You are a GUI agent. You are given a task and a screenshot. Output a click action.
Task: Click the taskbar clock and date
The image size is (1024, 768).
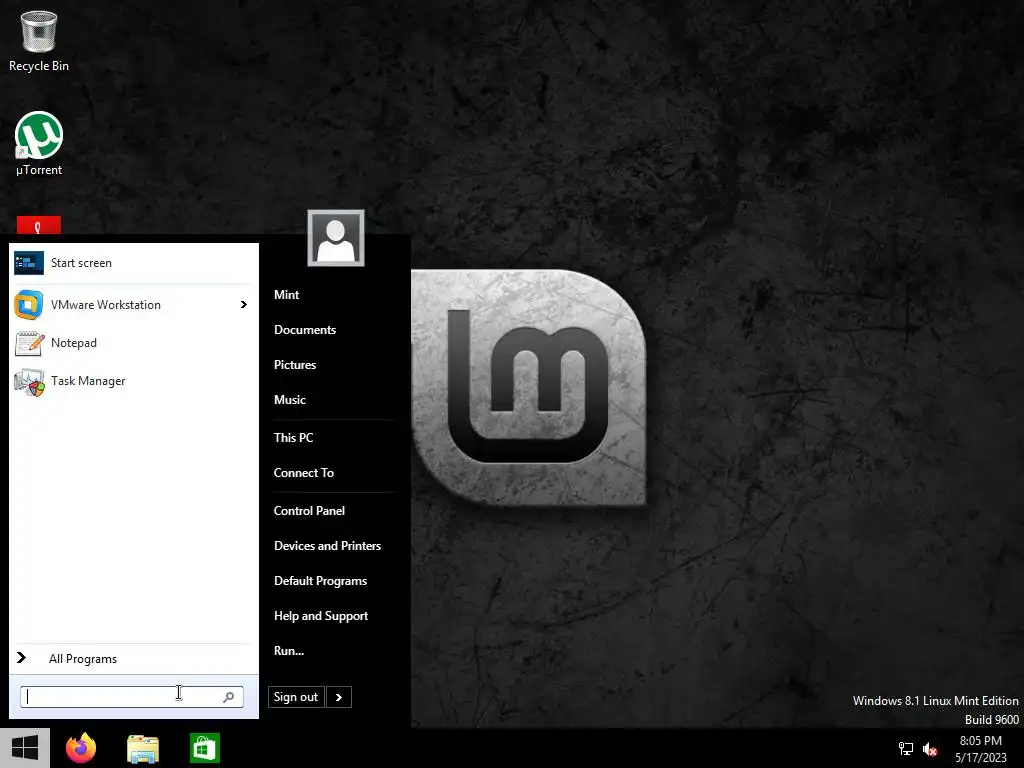click(981, 749)
